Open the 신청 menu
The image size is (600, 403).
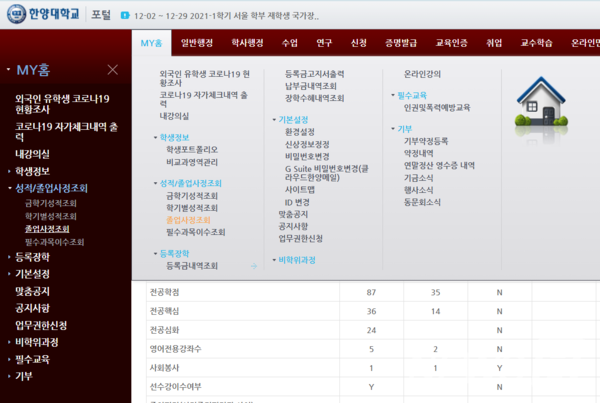[359, 43]
